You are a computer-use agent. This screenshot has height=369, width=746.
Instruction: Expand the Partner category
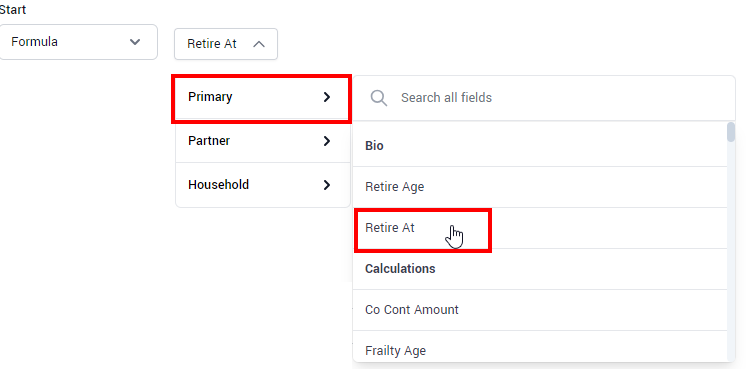[x=263, y=141]
